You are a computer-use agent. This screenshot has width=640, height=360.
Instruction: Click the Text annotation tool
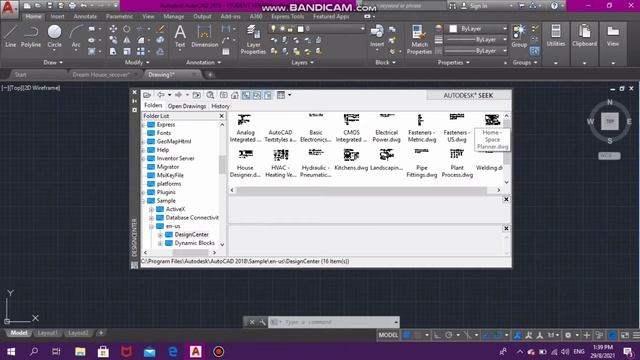[x=180, y=36]
